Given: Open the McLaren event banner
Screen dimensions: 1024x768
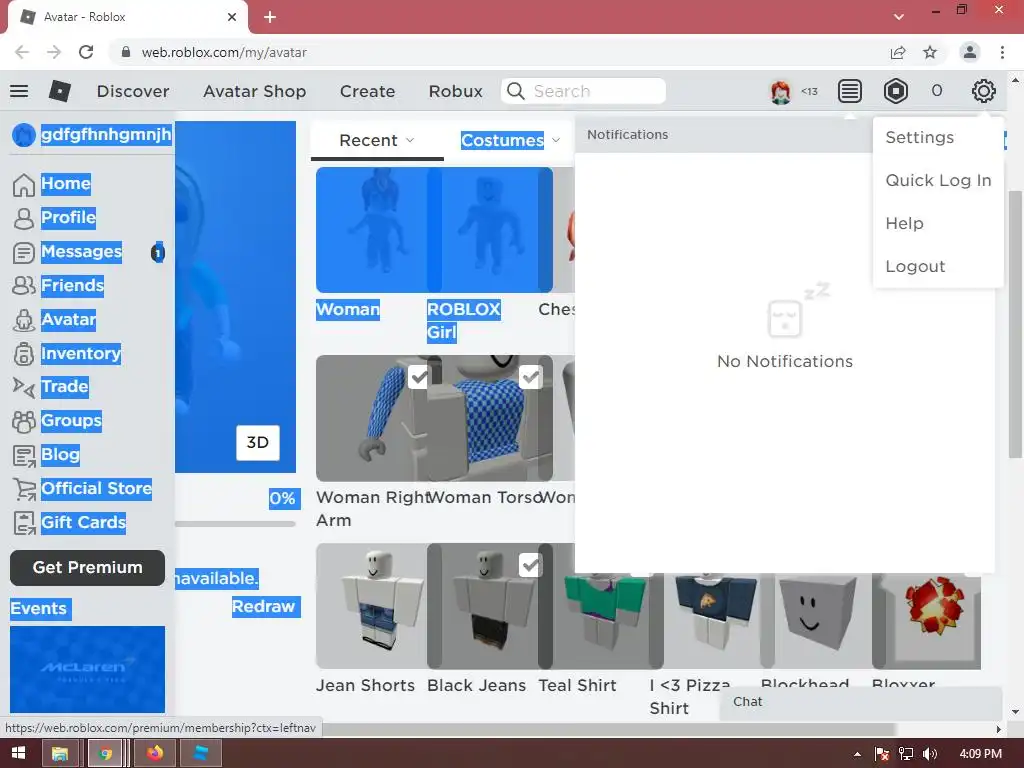Looking at the screenshot, I should [88, 669].
